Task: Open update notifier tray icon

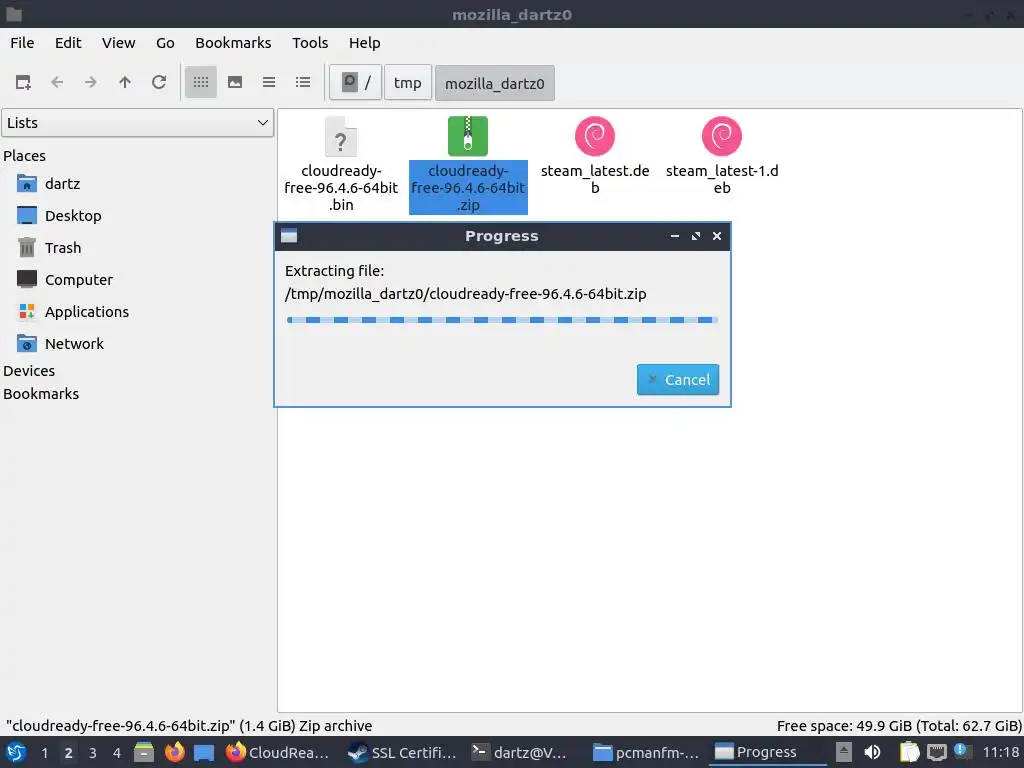Action: pos(962,751)
